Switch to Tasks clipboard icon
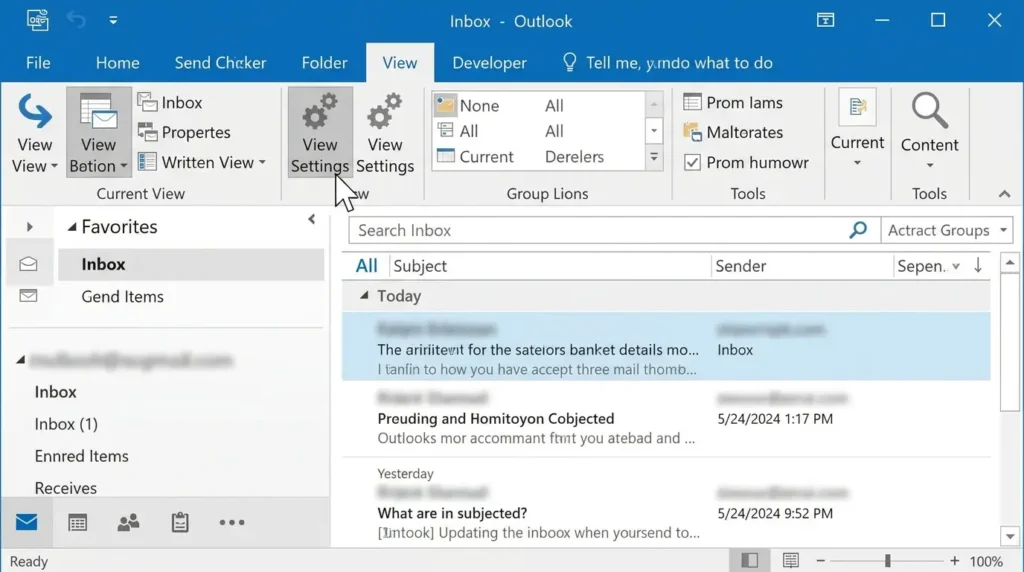 pyautogui.click(x=180, y=522)
